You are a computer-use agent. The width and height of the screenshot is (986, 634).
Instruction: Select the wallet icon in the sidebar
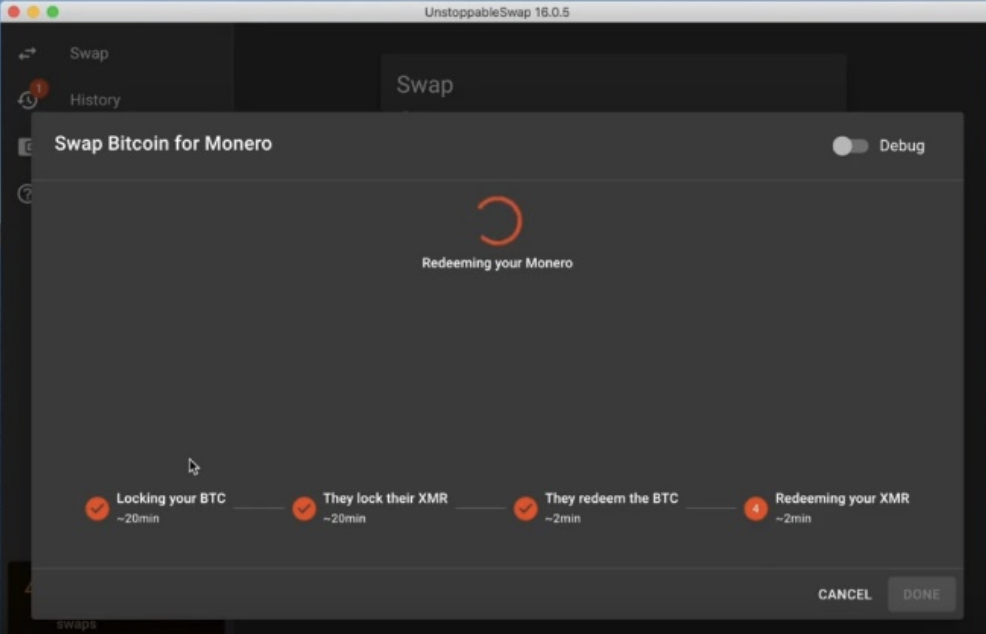[x=27, y=146]
